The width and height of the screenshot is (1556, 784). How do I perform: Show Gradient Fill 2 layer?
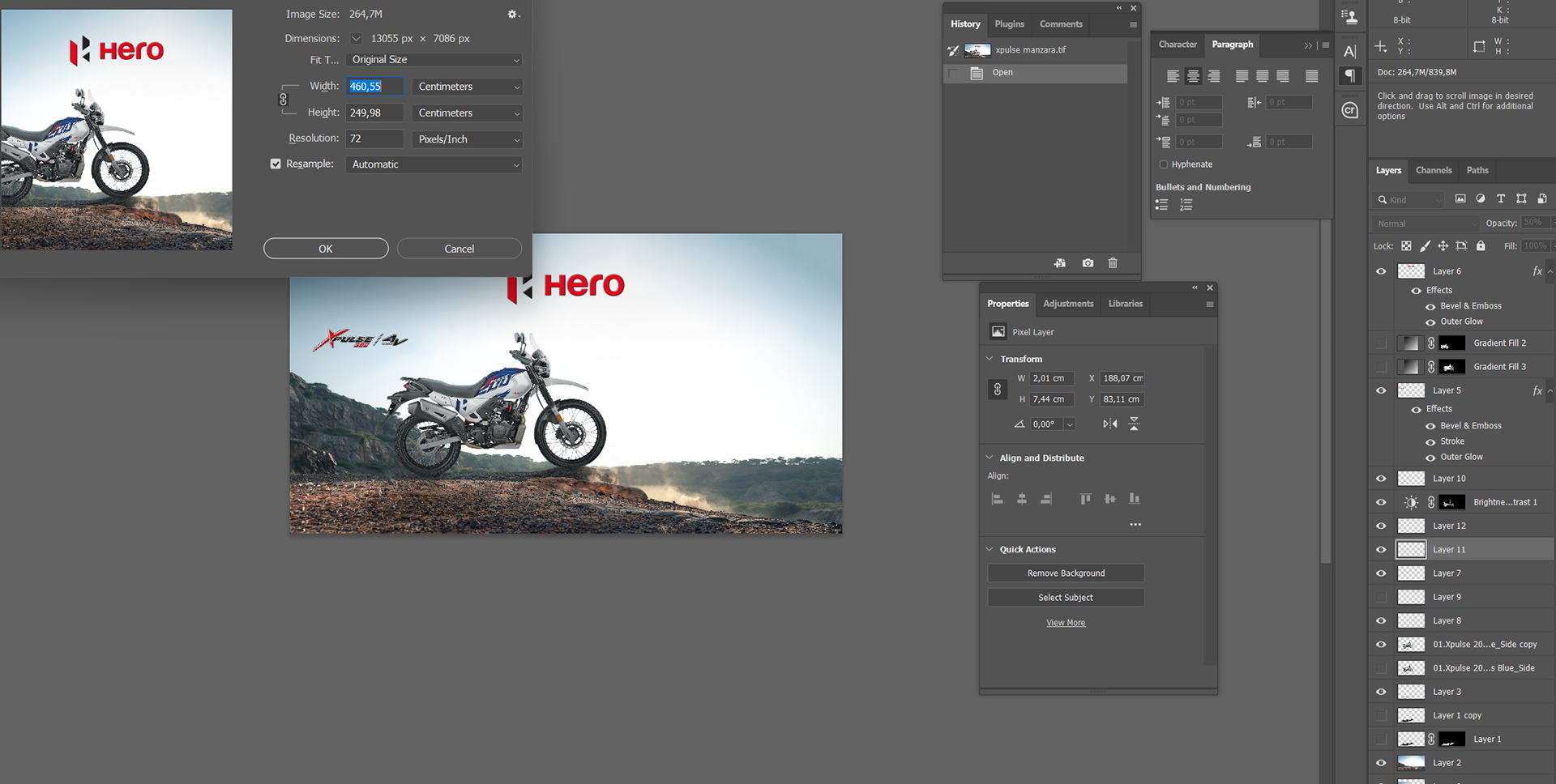point(1381,343)
